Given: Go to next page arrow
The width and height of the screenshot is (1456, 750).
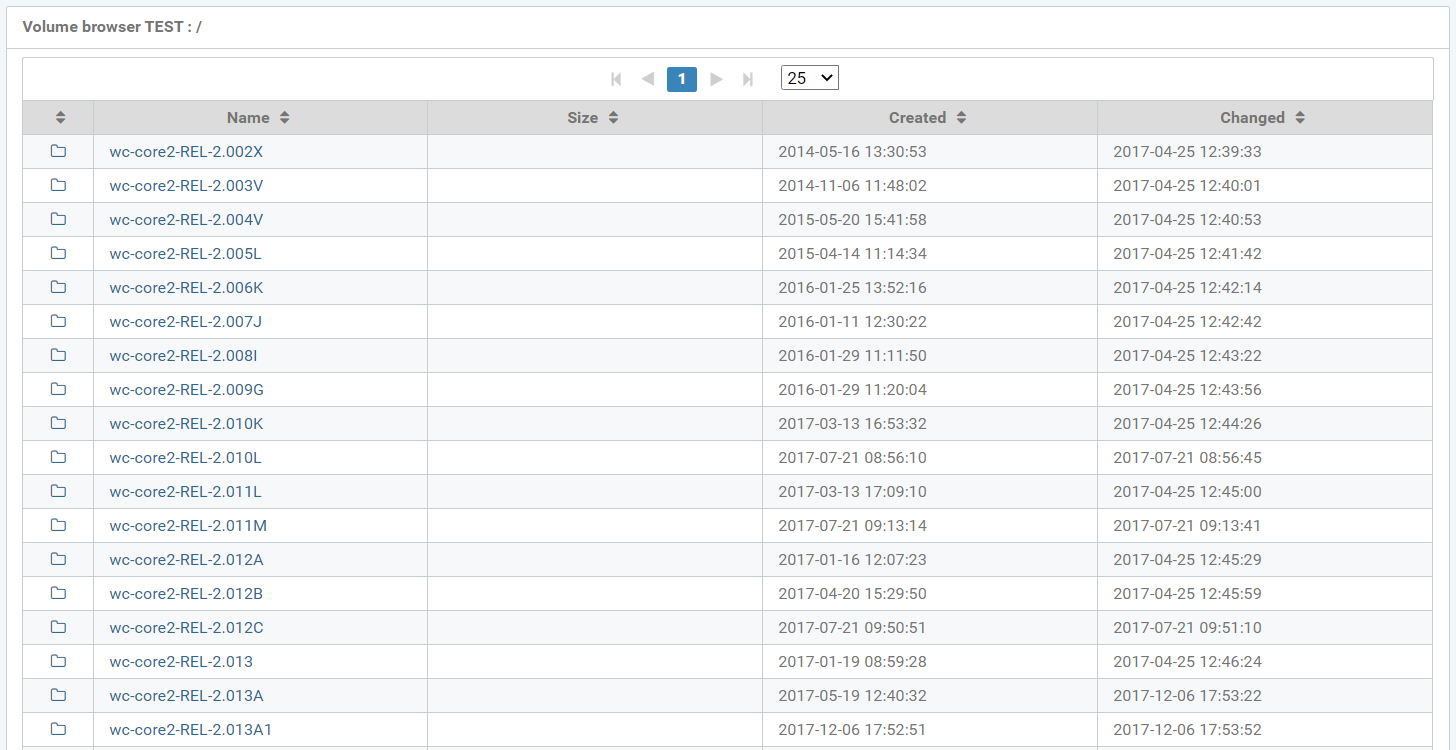Looking at the screenshot, I should 716,79.
